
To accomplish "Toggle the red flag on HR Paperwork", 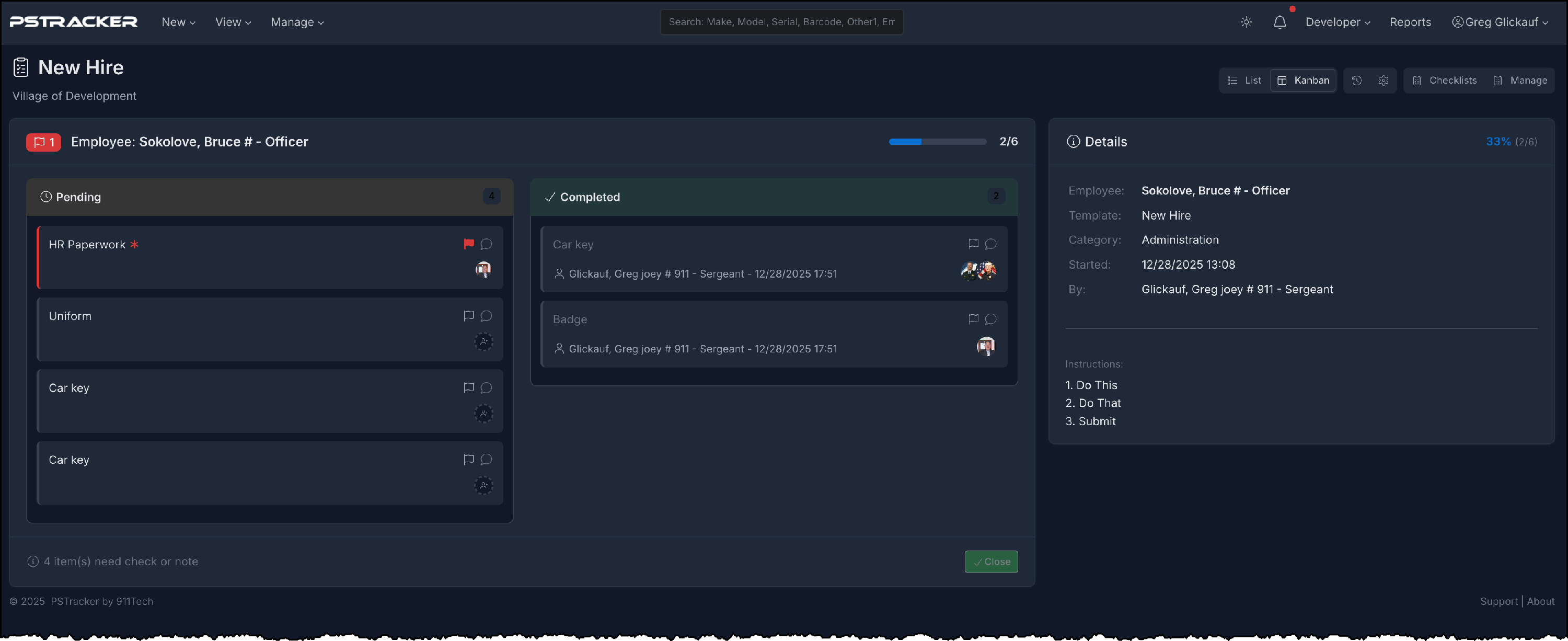I will [468, 244].
